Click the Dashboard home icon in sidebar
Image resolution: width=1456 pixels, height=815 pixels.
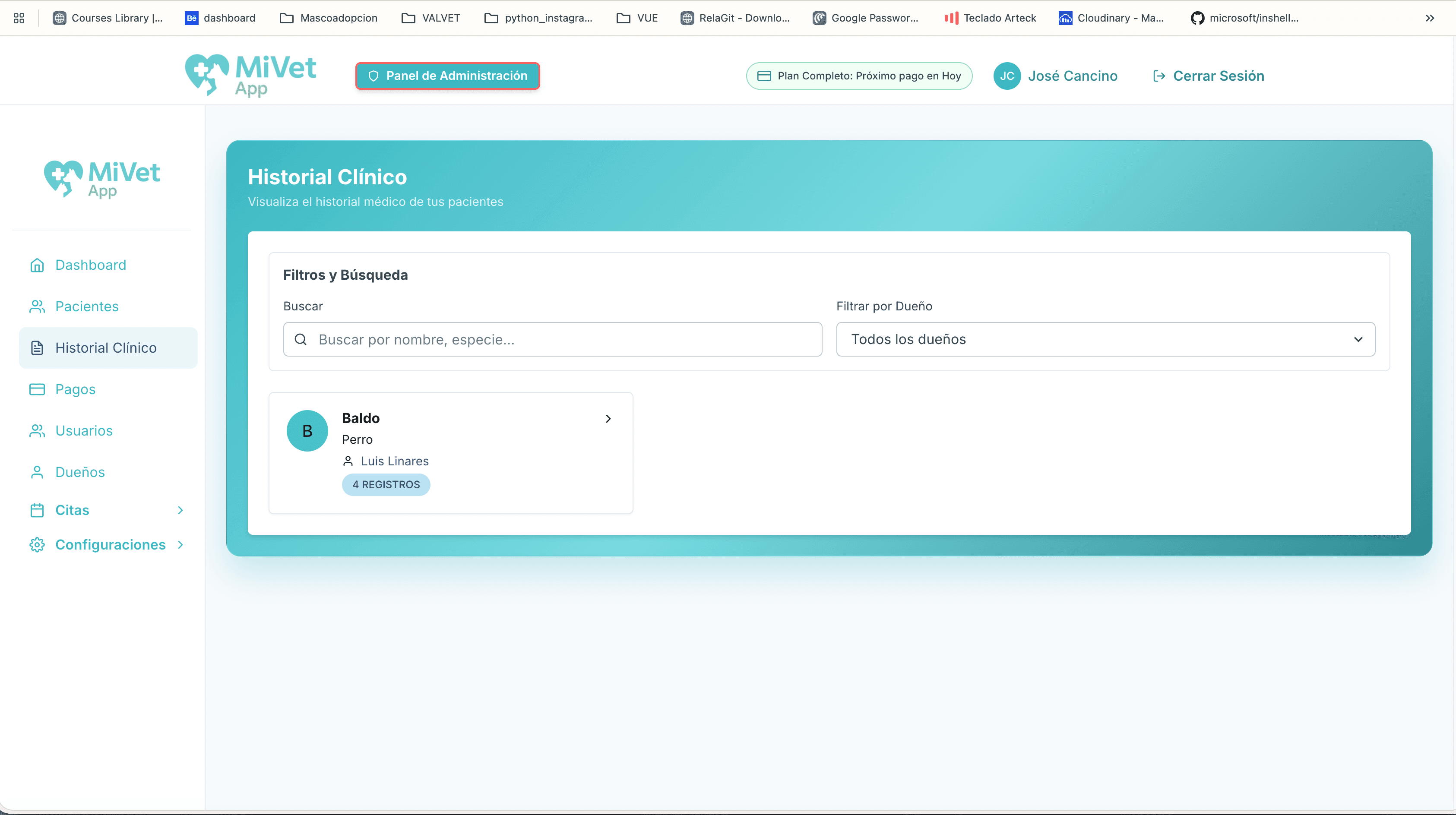(37, 265)
